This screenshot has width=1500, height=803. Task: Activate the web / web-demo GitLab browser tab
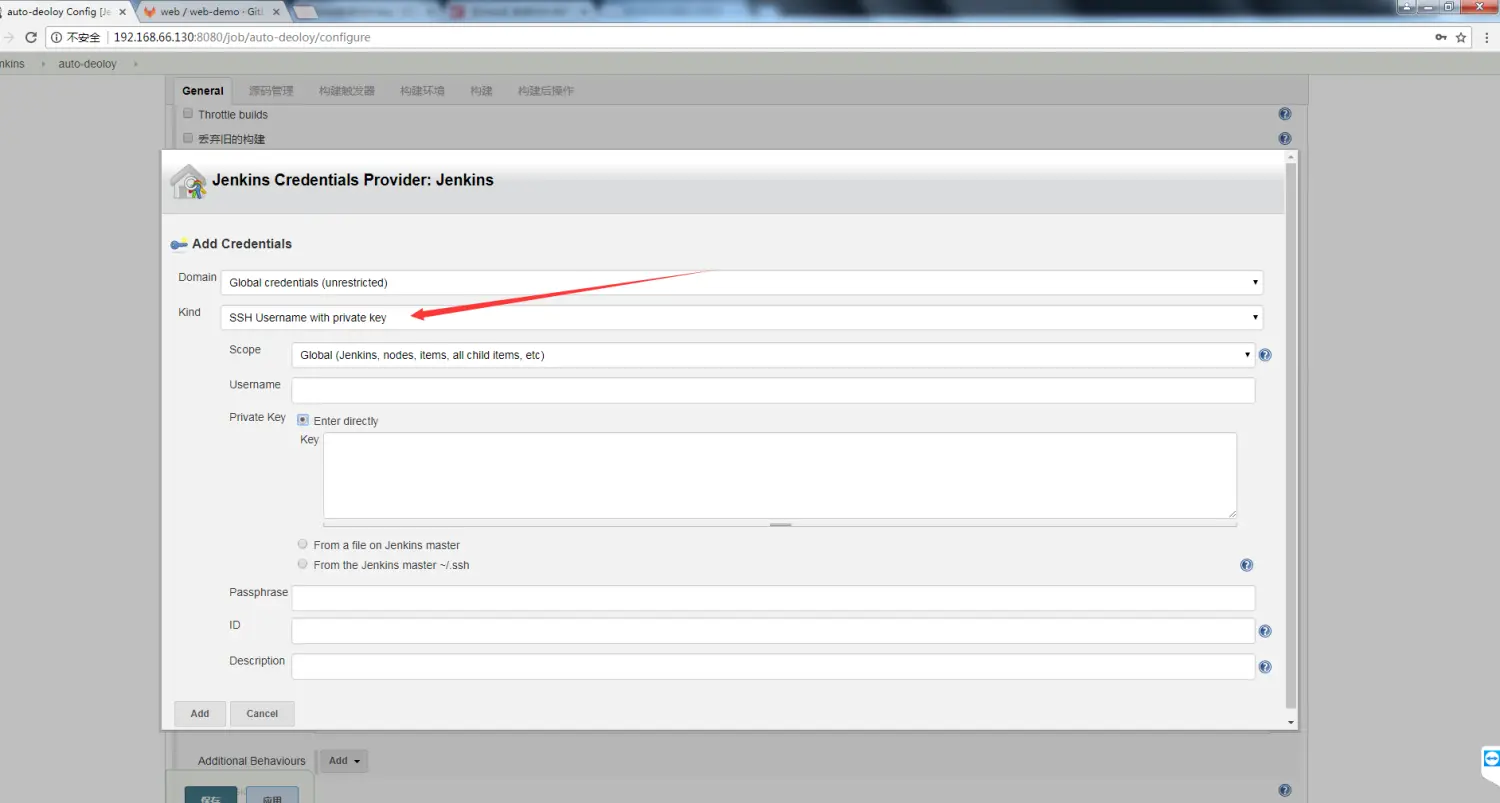212,12
